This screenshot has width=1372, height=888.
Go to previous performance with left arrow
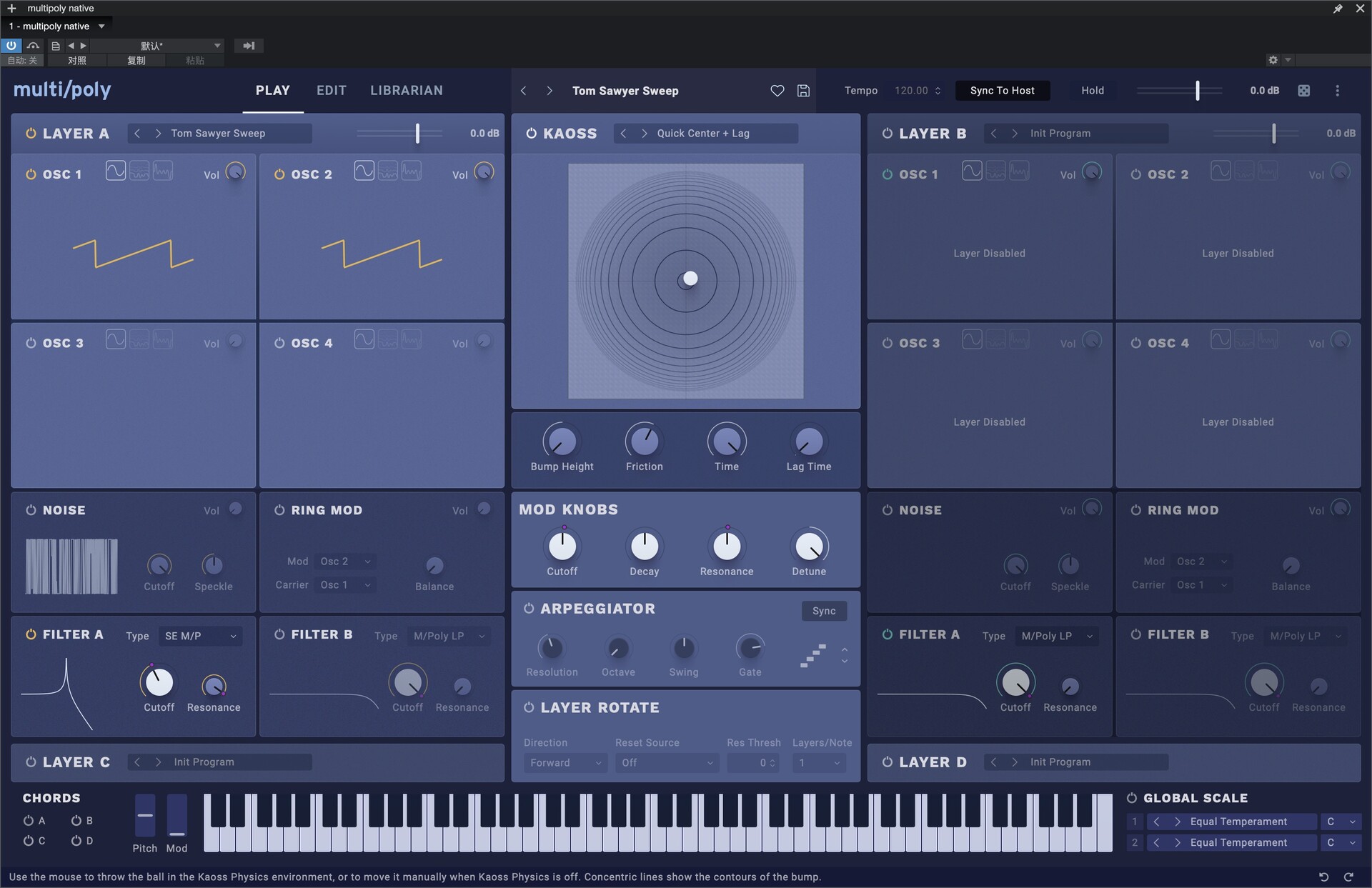pyautogui.click(x=524, y=91)
